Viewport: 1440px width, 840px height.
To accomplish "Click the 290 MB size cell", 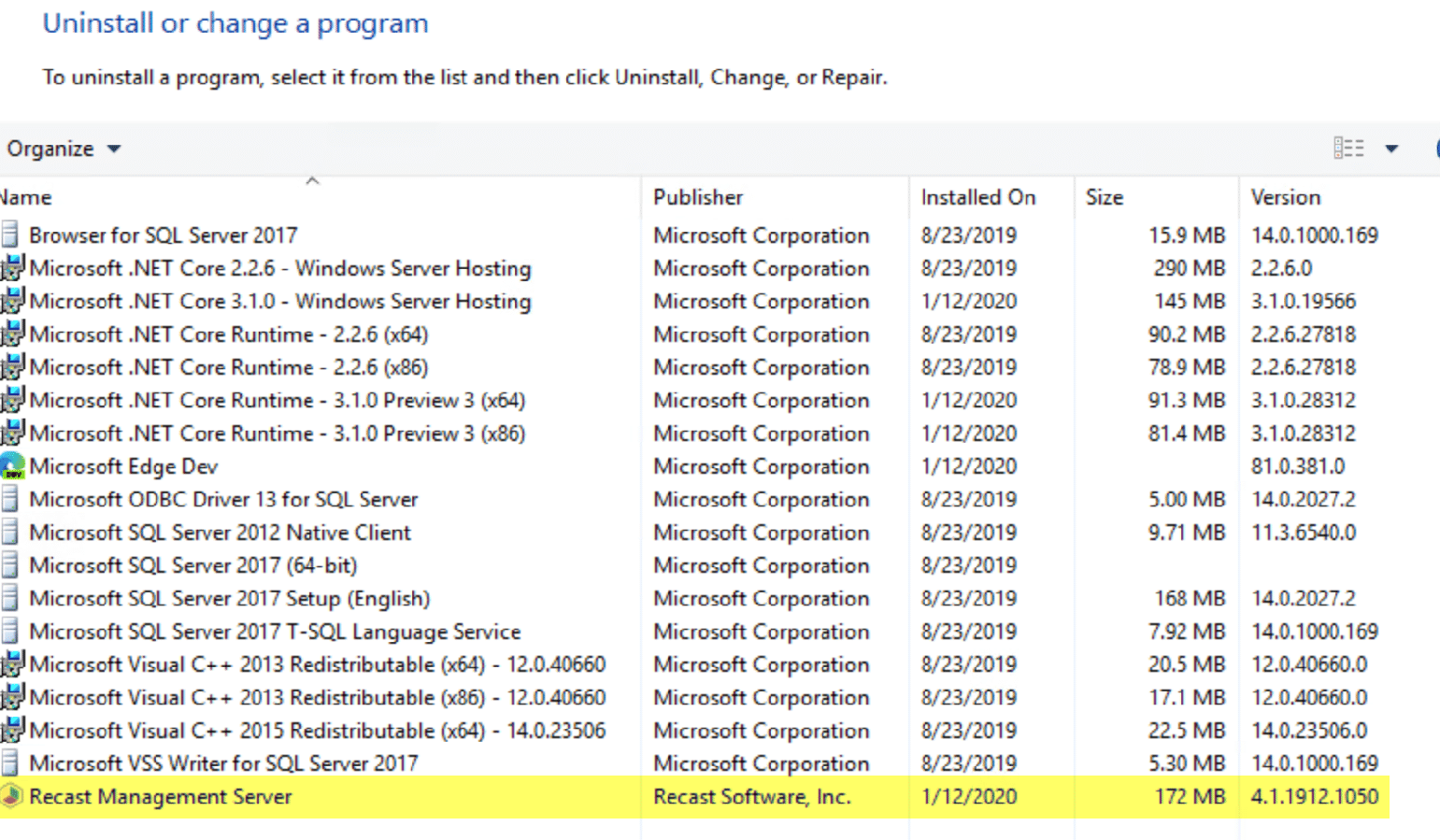I will coord(1190,268).
